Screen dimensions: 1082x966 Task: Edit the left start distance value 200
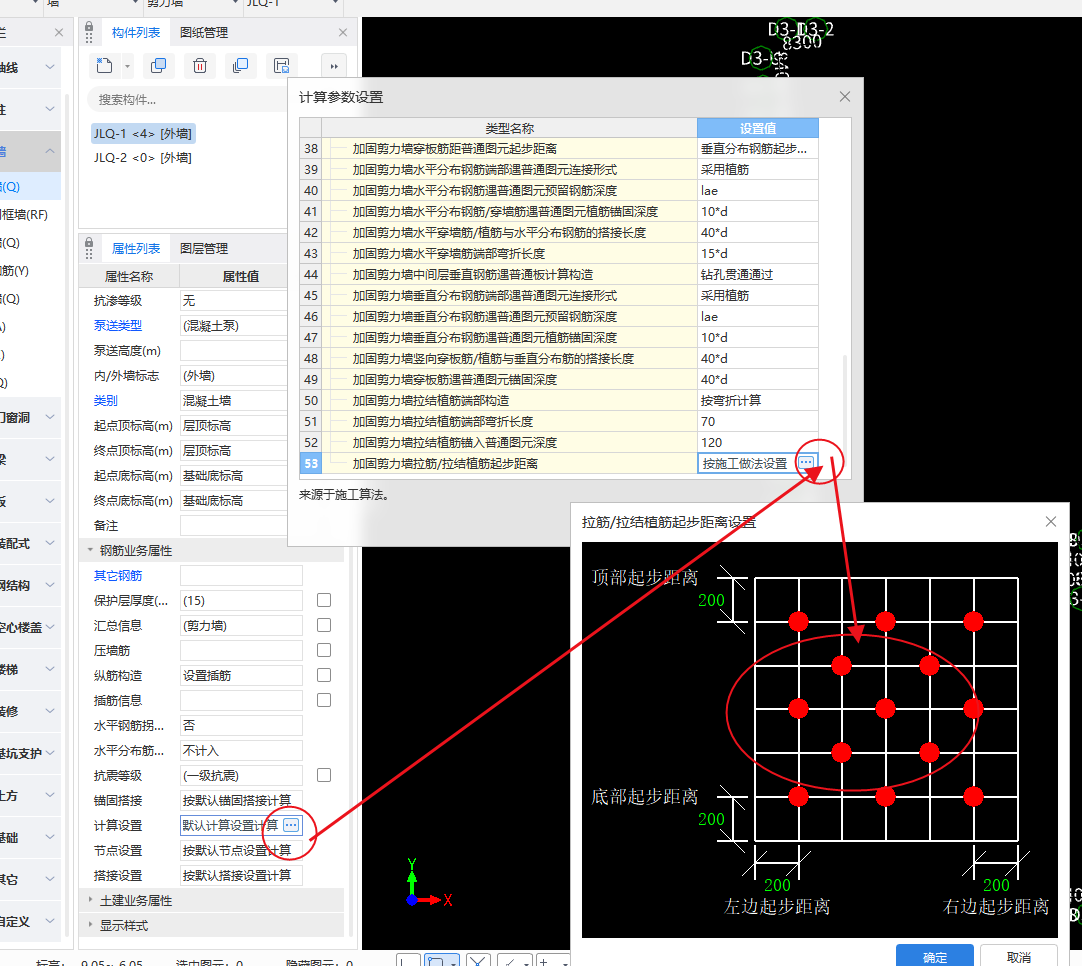pyautogui.click(x=777, y=885)
